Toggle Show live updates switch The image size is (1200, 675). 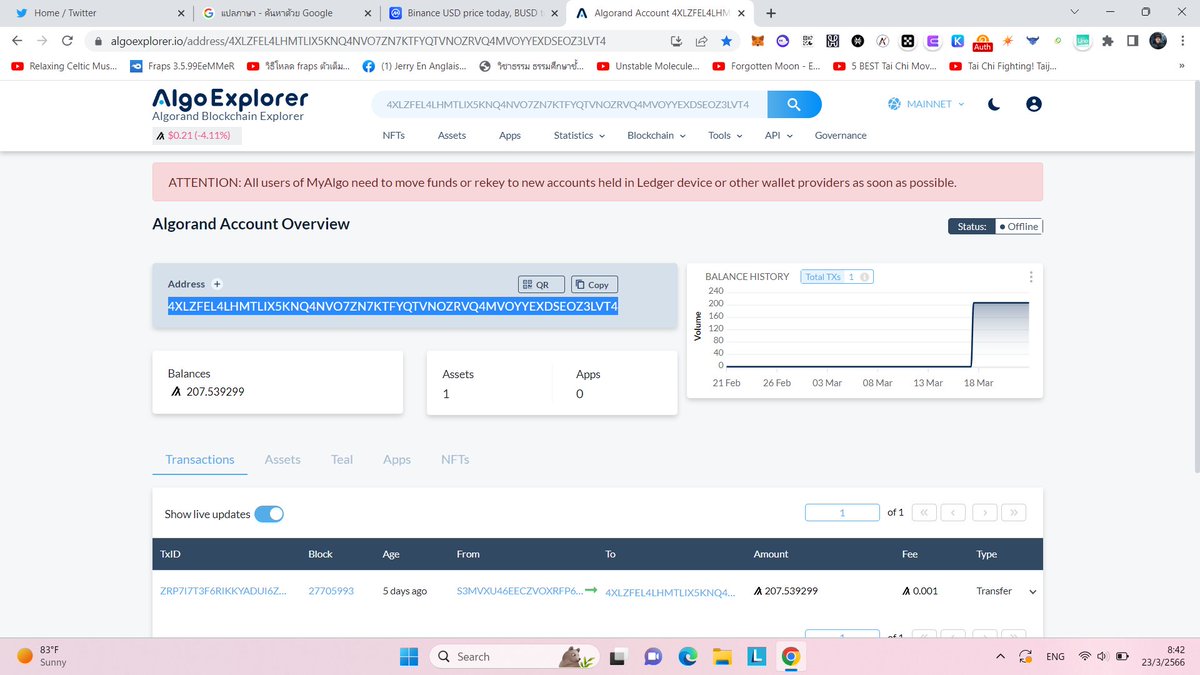tap(269, 514)
